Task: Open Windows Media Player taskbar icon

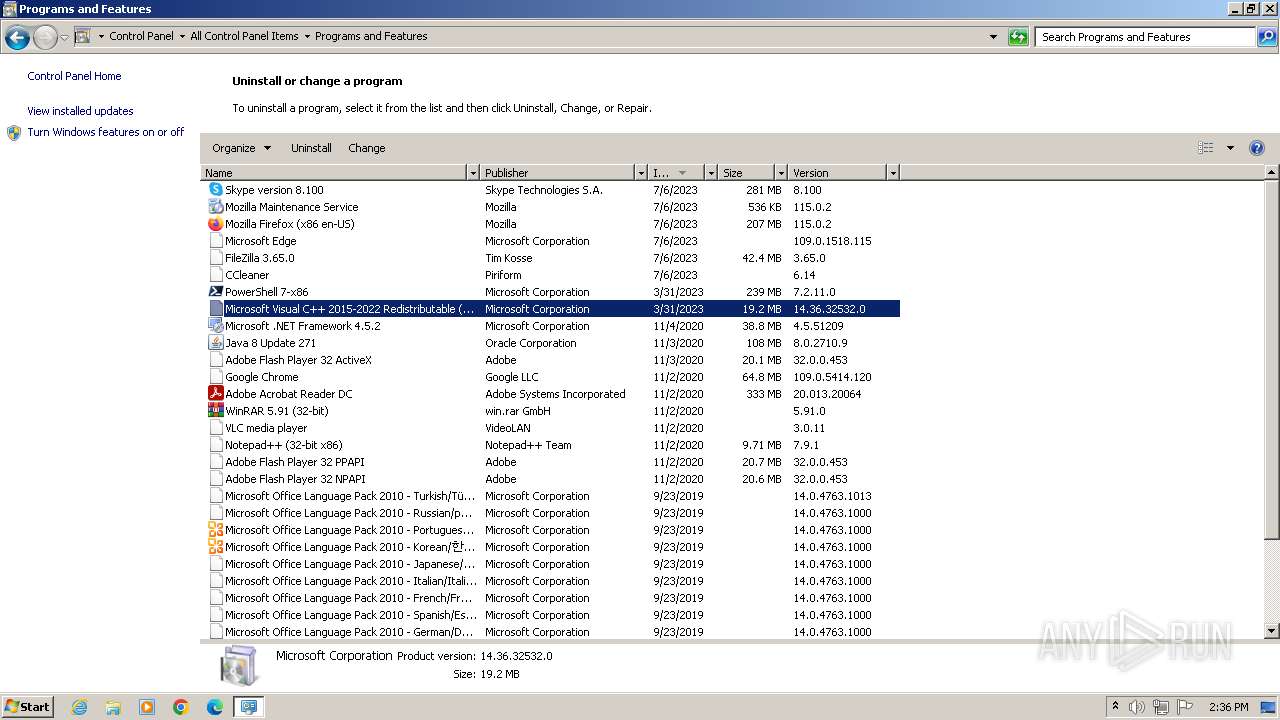Action: point(147,707)
